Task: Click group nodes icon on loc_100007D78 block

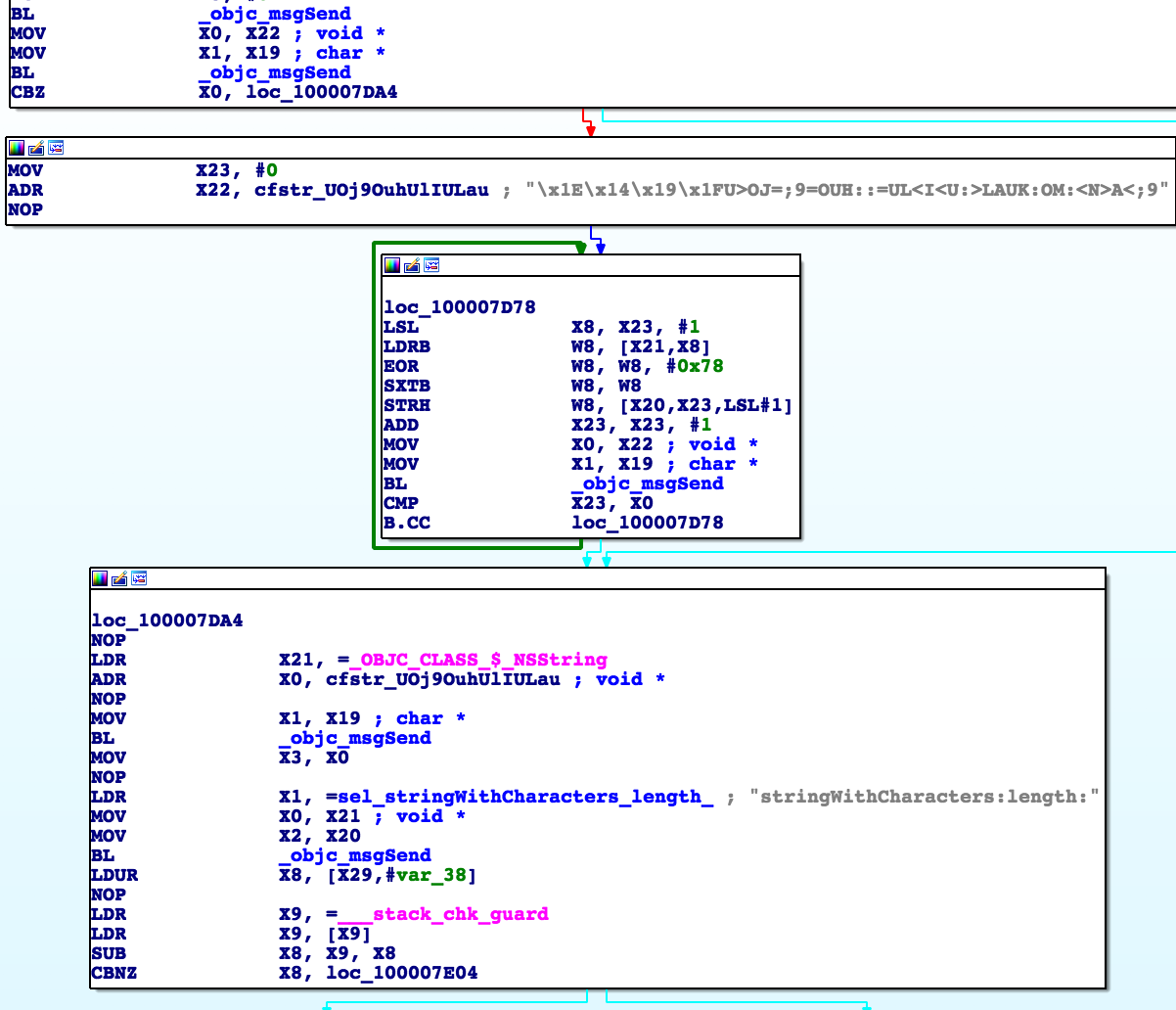Action: click(x=431, y=265)
